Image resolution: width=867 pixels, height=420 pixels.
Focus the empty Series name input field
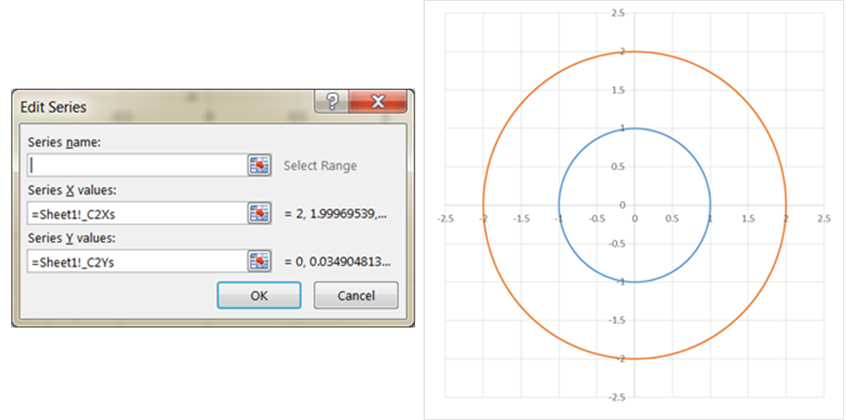coord(136,165)
